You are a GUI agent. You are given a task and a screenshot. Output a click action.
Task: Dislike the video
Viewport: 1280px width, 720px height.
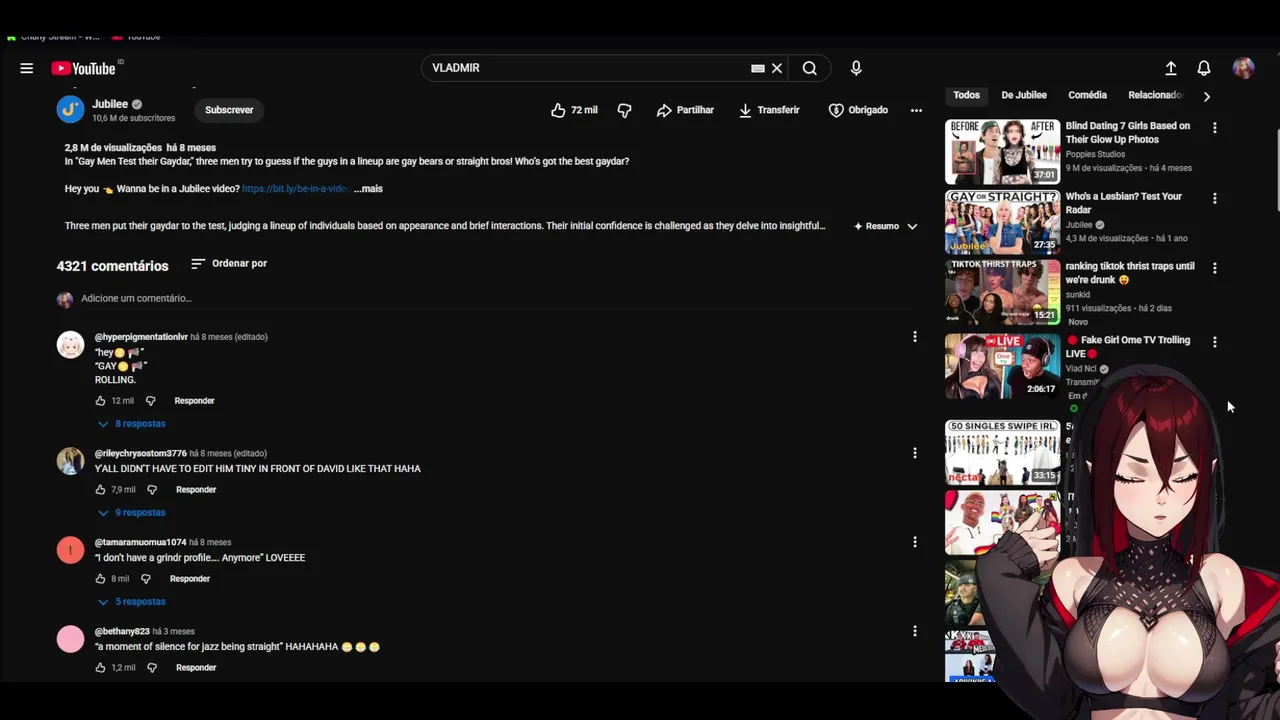coord(624,110)
